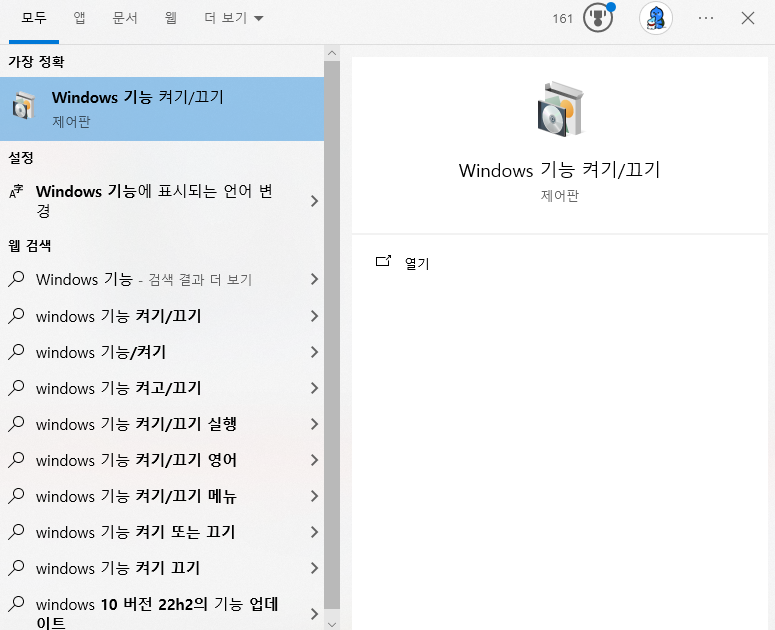Open the three-dot options menu
The width and height of the screenshot is (775, 630).
[706, 18]
